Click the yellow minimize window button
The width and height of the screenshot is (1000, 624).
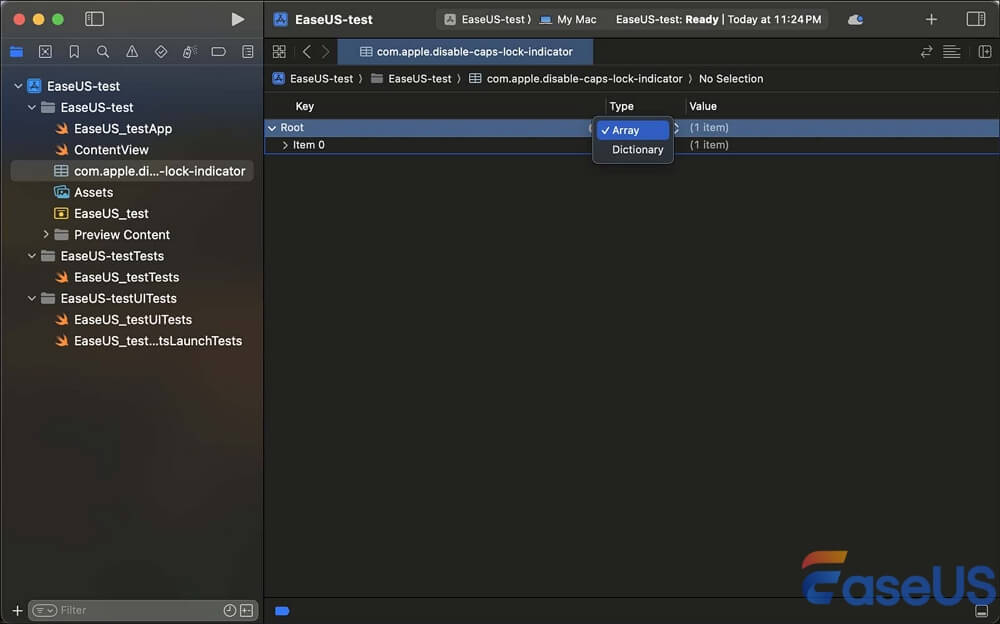[38, 20]
